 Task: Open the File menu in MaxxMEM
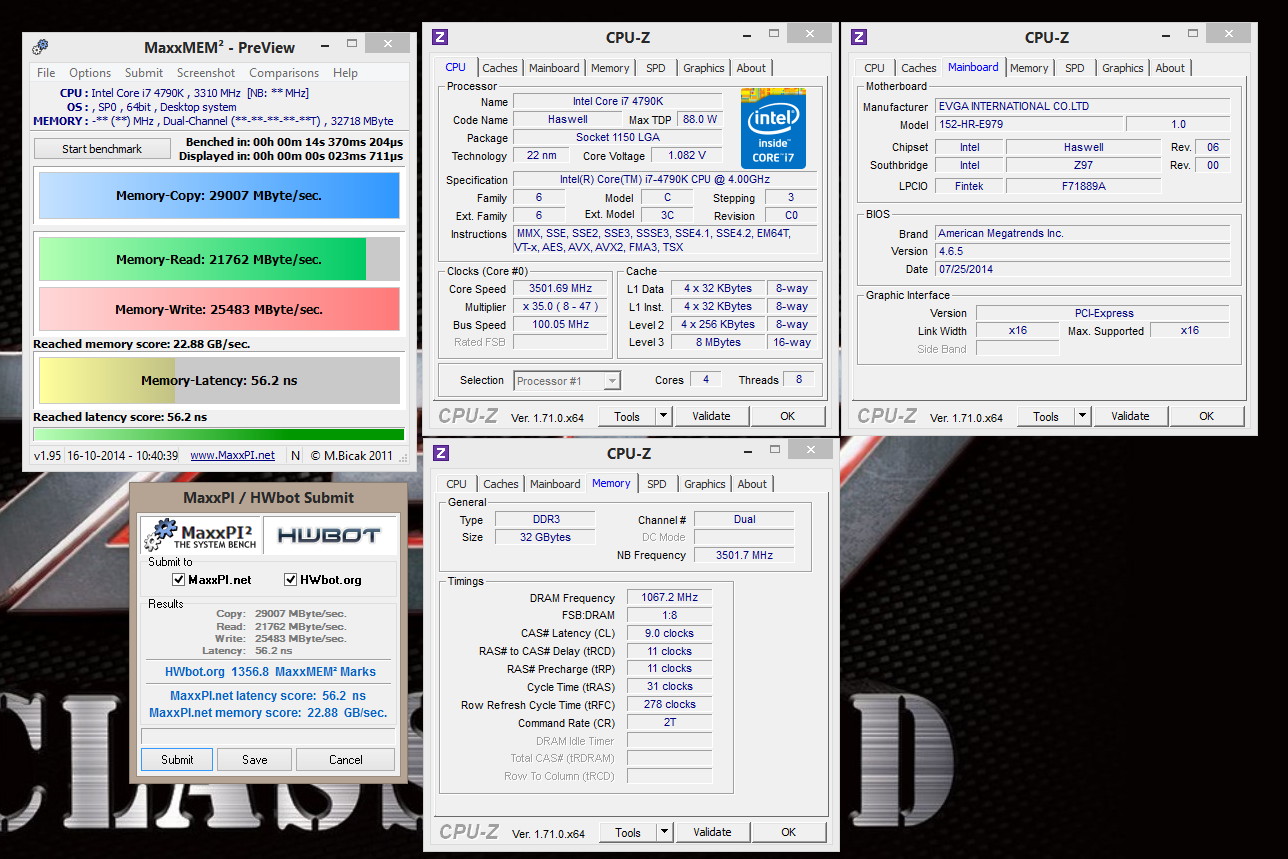pyautogui.click(x=46, y=73)
